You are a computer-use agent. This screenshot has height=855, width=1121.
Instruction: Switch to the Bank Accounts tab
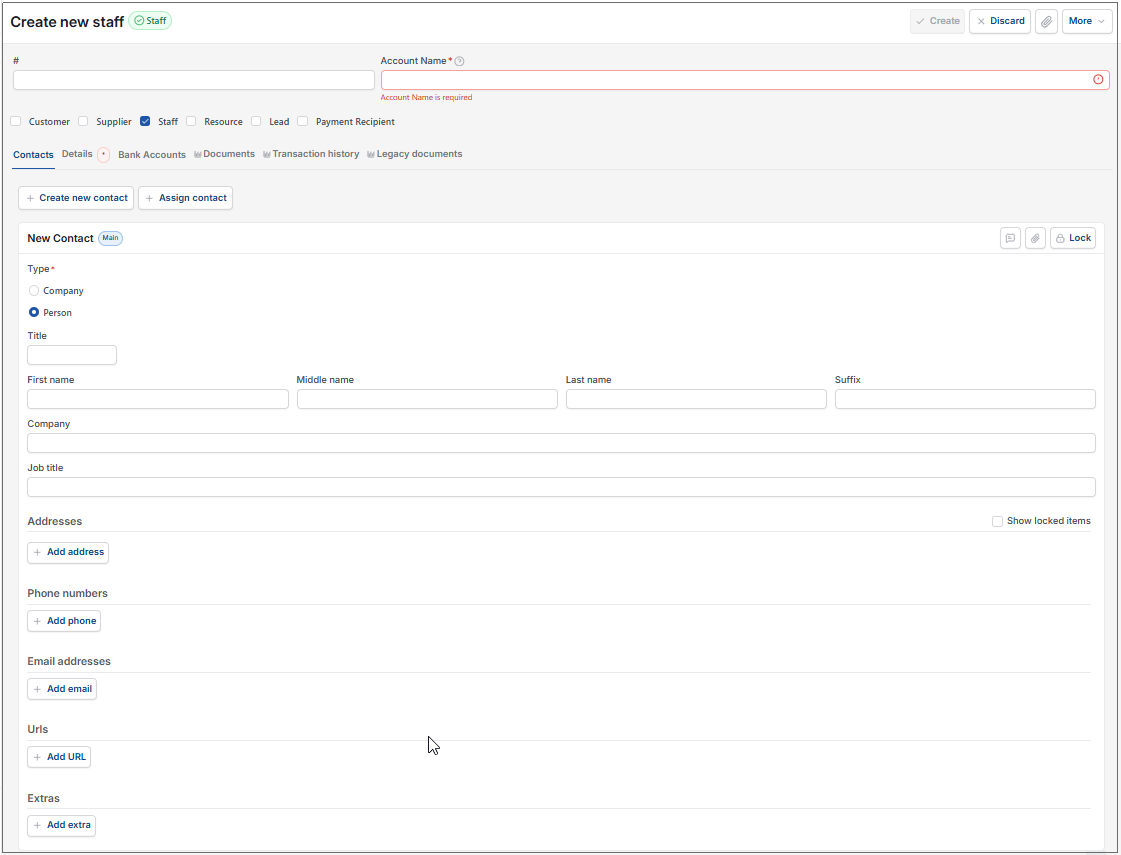152,154
